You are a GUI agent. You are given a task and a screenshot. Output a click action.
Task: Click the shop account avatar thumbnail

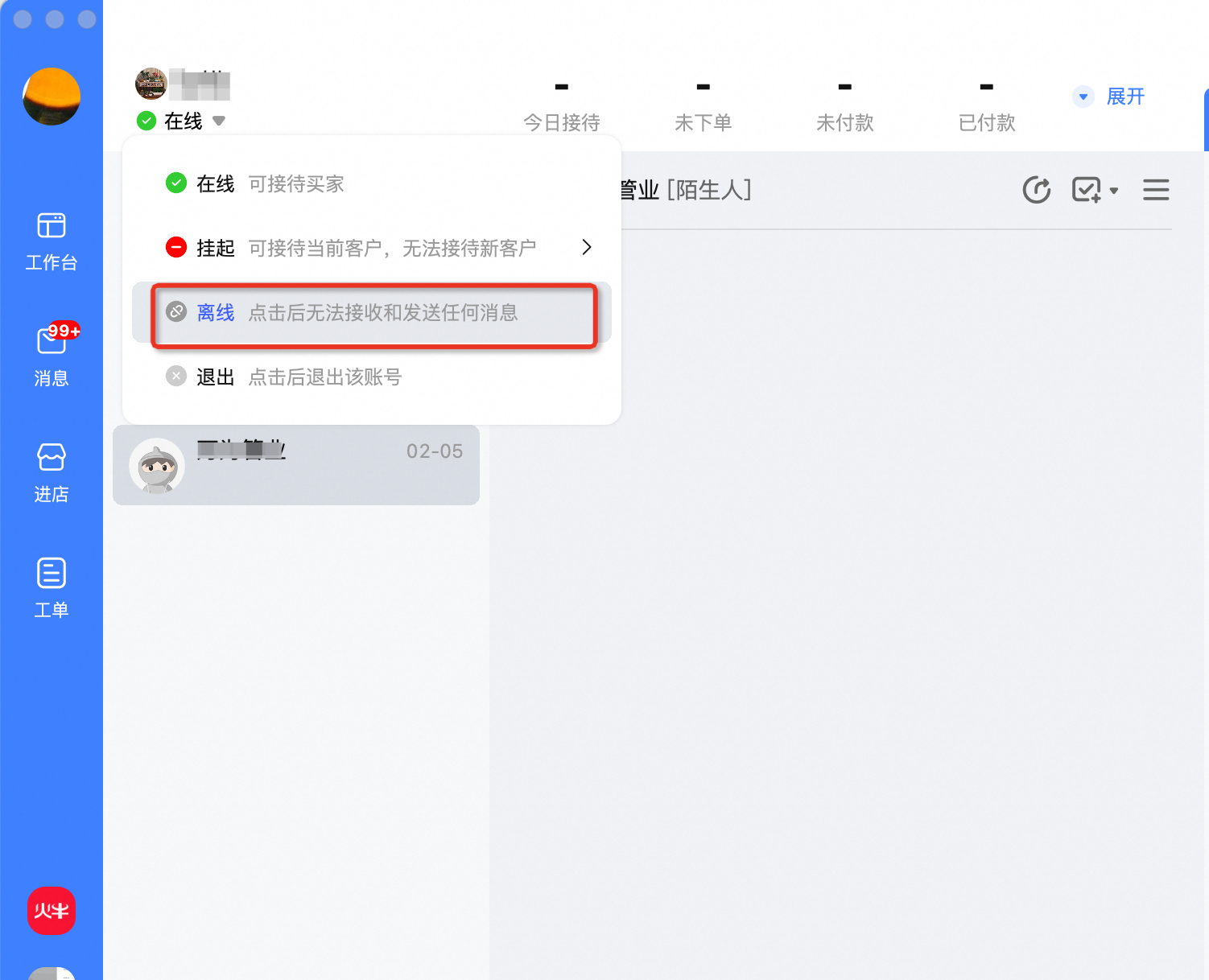(x=151, y=84)
